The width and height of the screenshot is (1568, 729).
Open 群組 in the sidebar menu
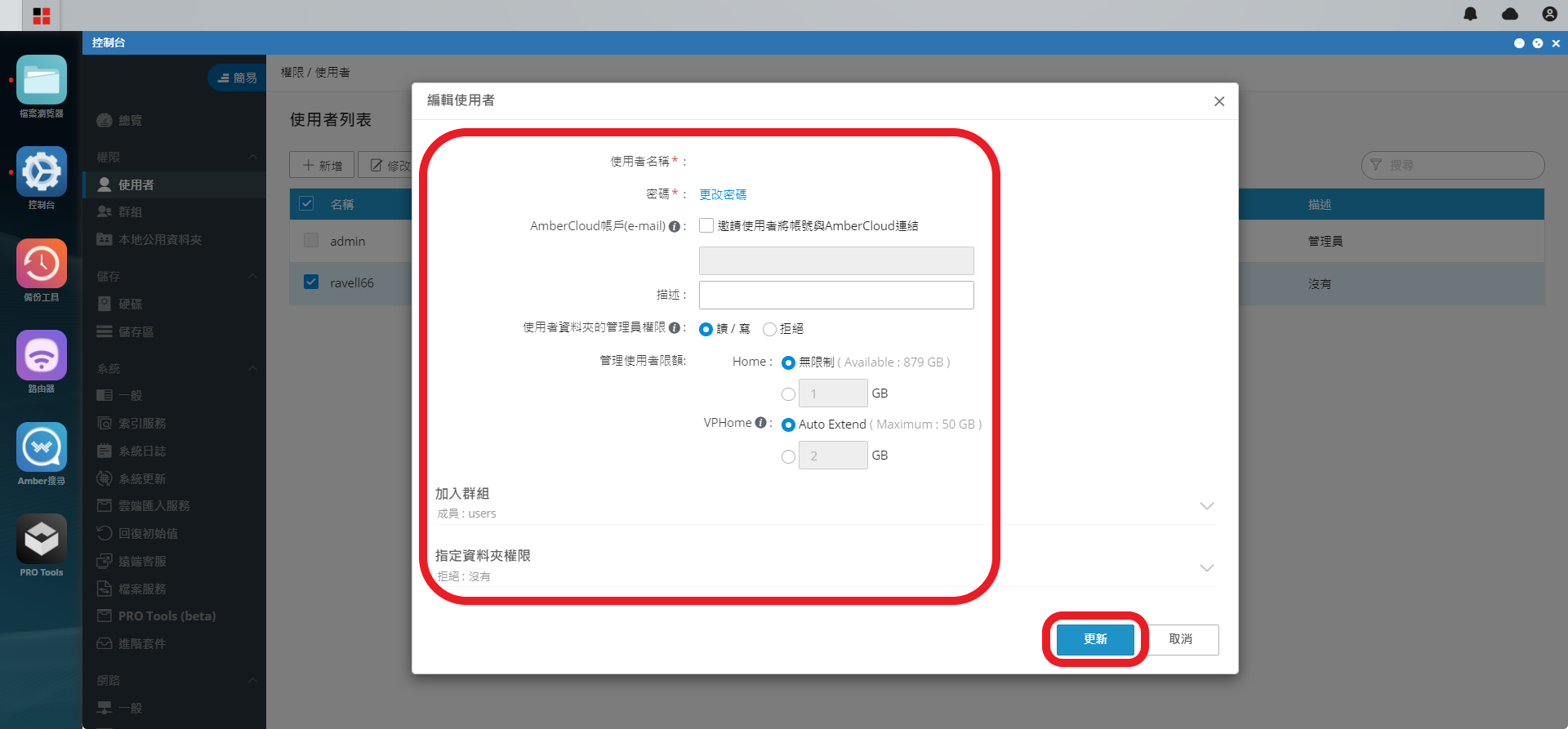pos(131,212)
